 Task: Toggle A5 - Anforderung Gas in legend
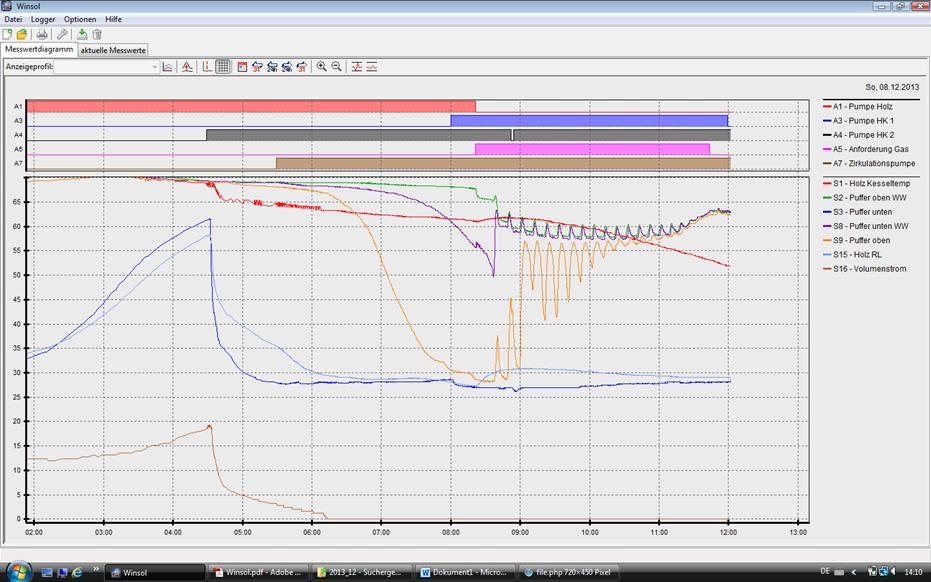click(872, 148)
